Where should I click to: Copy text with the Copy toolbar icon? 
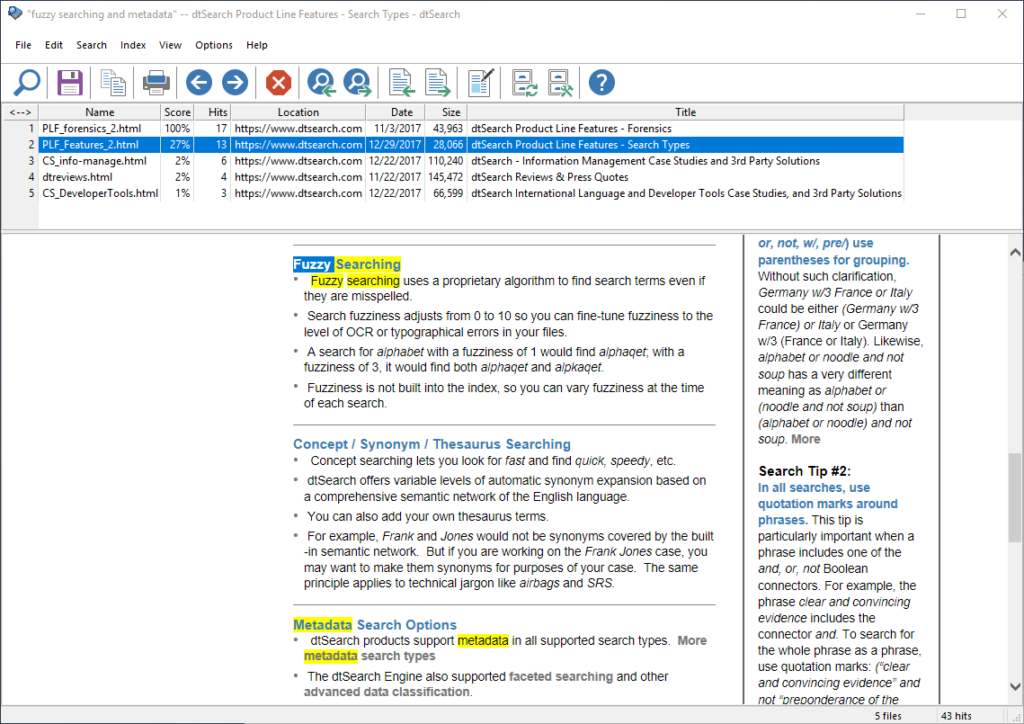pyautogui.click(x=113, y=82)
